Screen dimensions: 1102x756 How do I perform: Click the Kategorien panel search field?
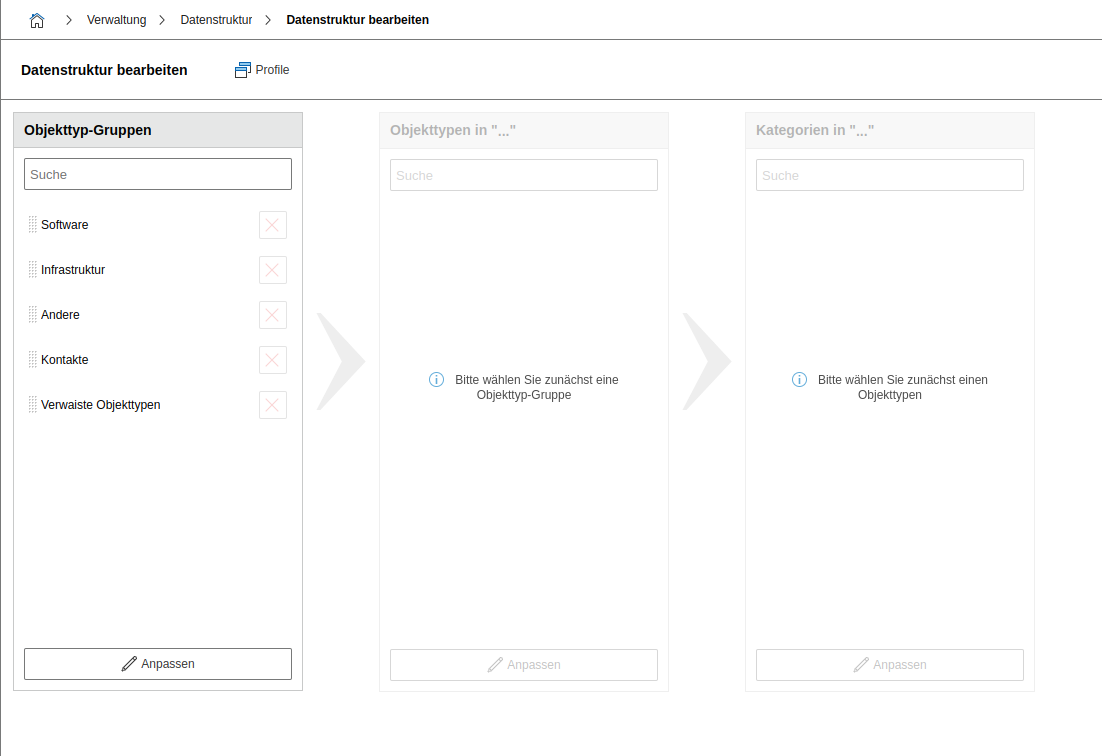tap(890, 175)
